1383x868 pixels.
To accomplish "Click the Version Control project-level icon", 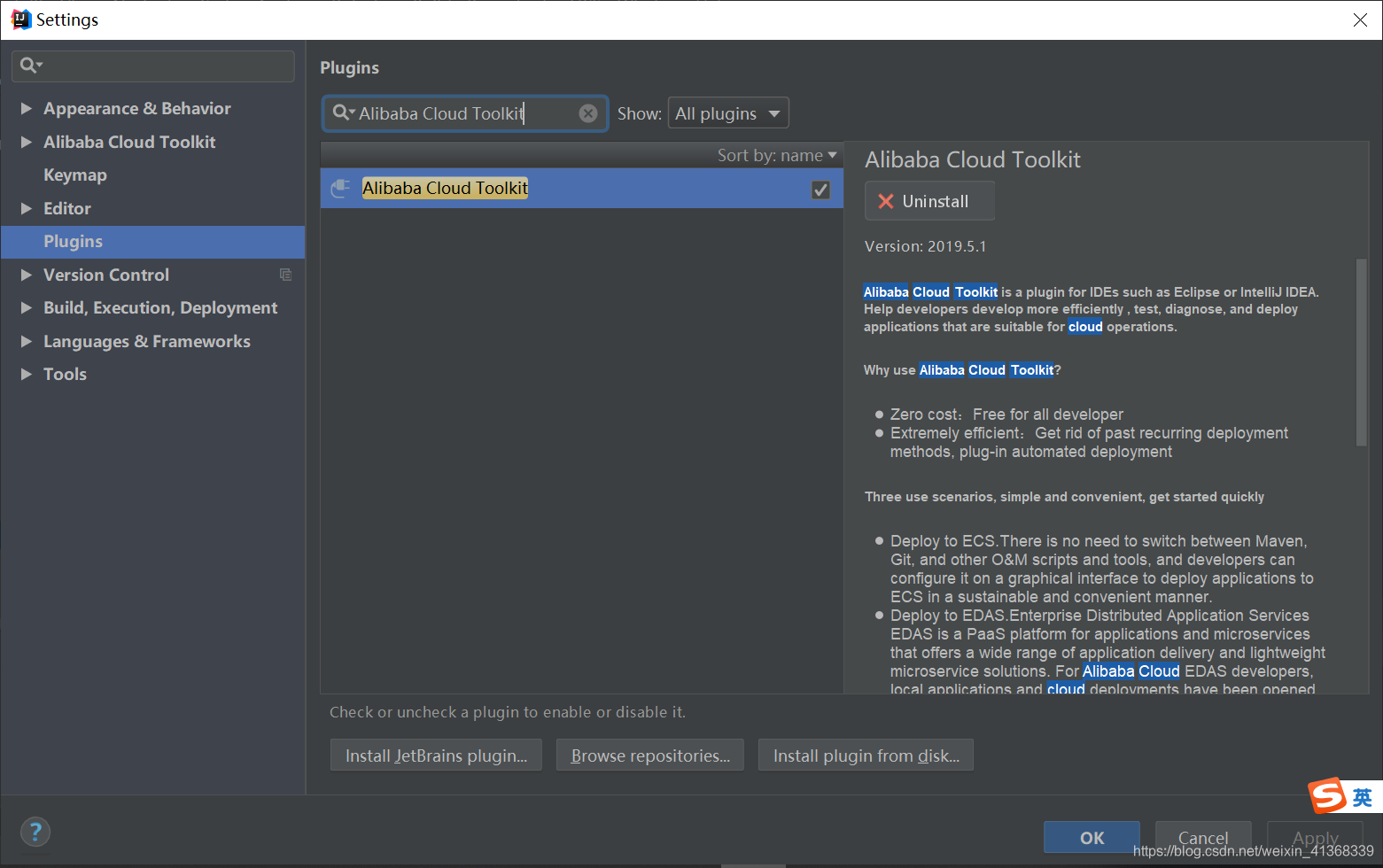I will (x=285, y=275).
